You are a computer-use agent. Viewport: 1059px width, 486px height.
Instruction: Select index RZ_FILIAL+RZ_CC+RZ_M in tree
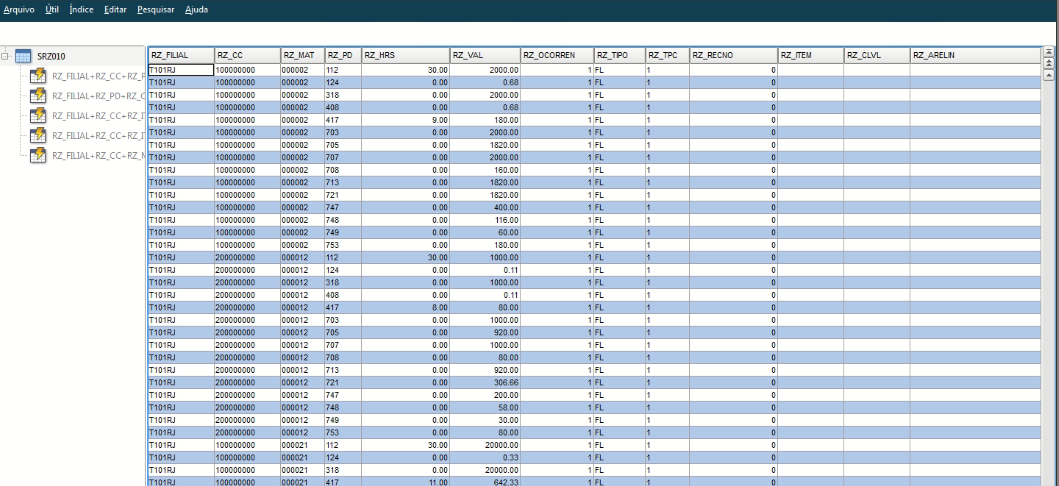pos(99,155)
